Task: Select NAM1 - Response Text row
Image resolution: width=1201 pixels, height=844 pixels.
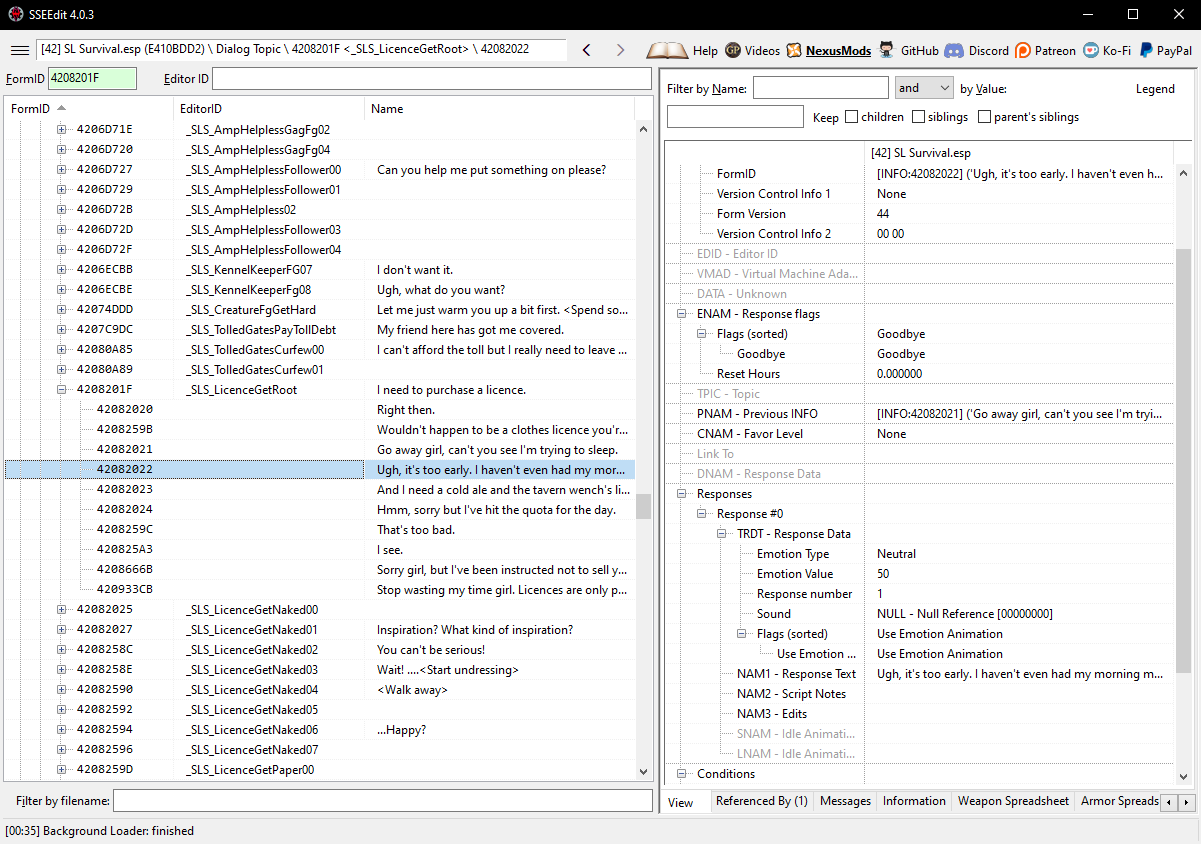Action: click(x=920, y=674)
